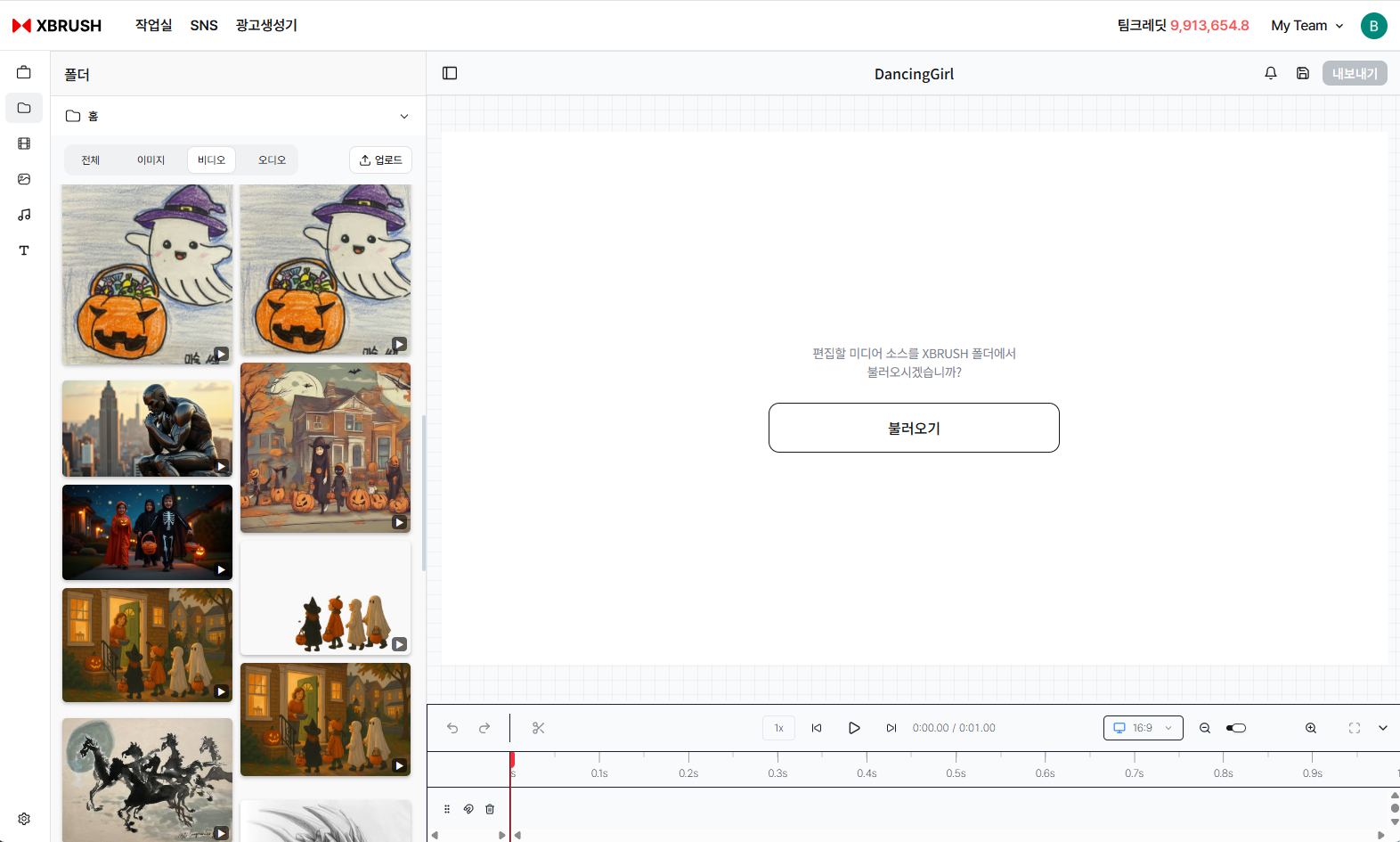Screen dimensions: 1400x842
Task: Select the Text tool in sidebar
Action: (24, 250)
